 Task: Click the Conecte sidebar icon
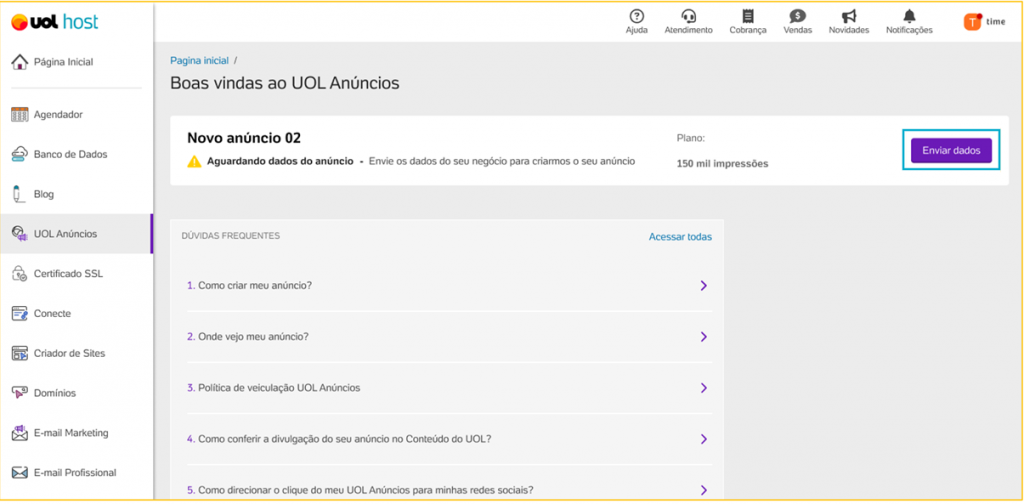click(x=20, y=313)
